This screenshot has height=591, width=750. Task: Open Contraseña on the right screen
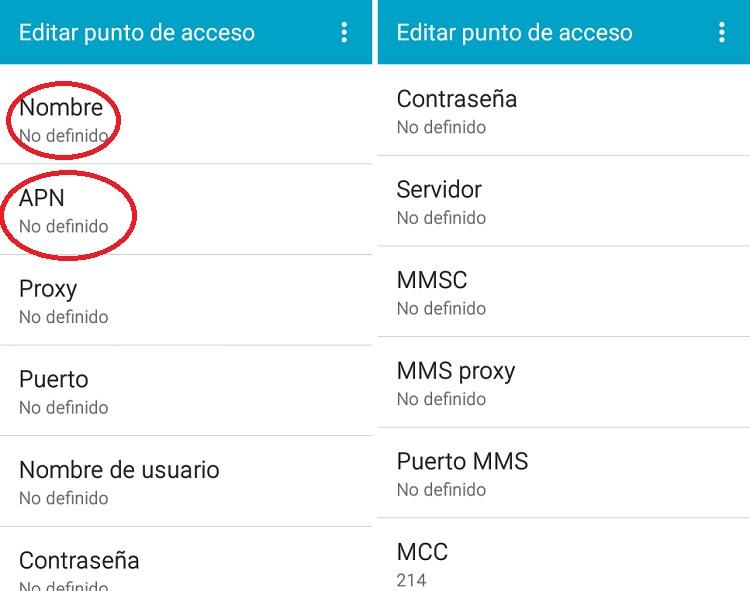[564, 110]
